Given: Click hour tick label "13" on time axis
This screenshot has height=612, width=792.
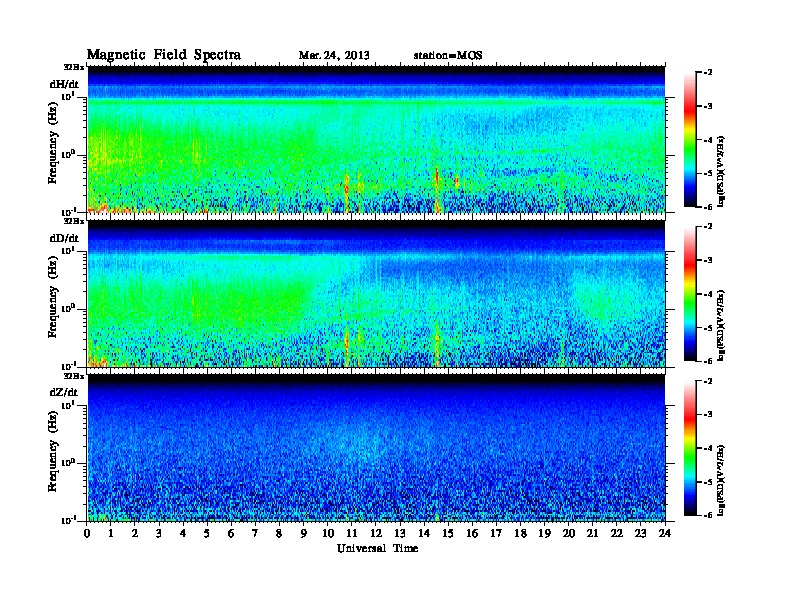Looking at the screenshot, I should coord(400,533).
